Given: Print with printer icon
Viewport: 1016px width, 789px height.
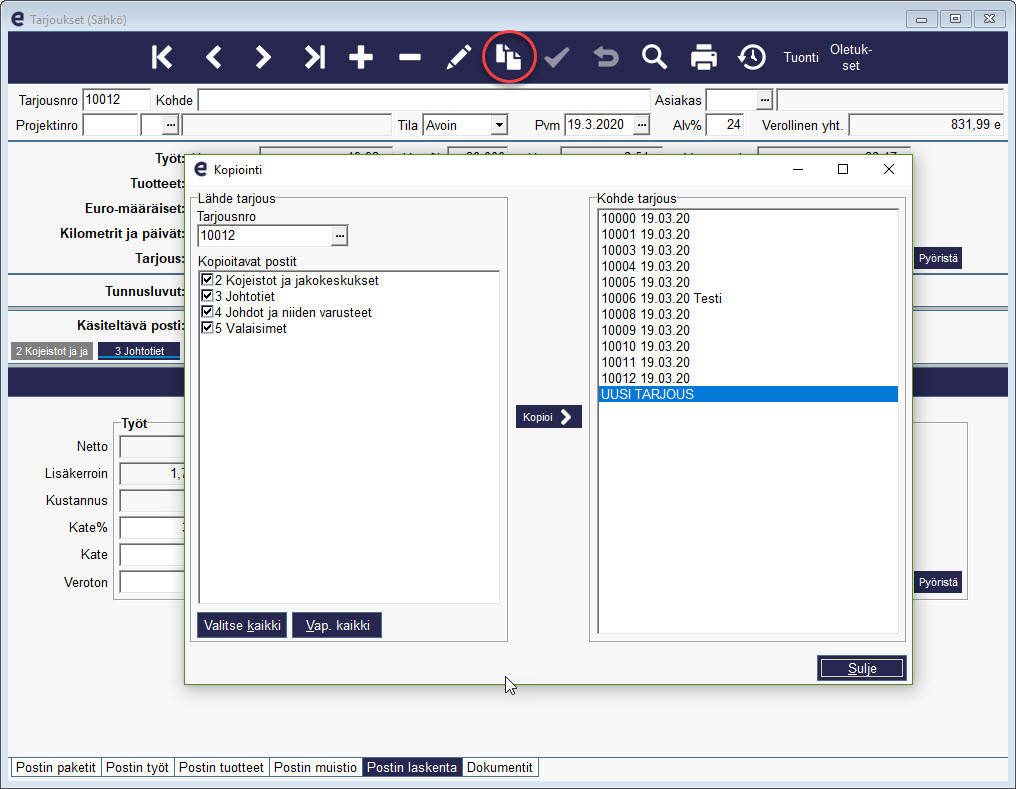Looking at the screenshot, I should coord(704,58).
